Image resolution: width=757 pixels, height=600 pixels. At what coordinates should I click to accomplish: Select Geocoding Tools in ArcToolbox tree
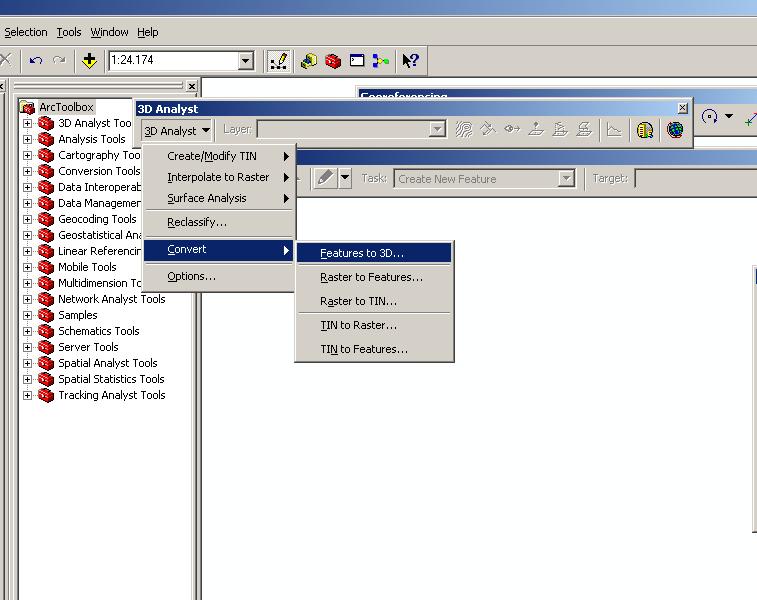[97, 220]
